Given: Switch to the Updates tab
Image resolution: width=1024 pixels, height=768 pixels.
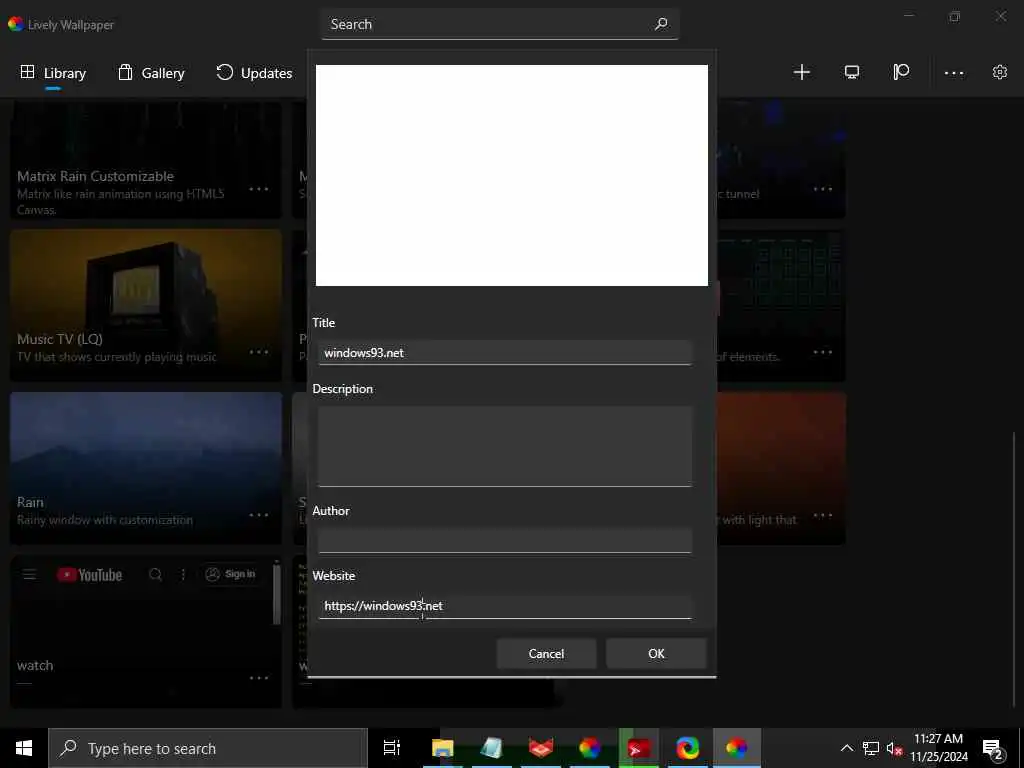Looking at the screenshot, I should [254, 72].
